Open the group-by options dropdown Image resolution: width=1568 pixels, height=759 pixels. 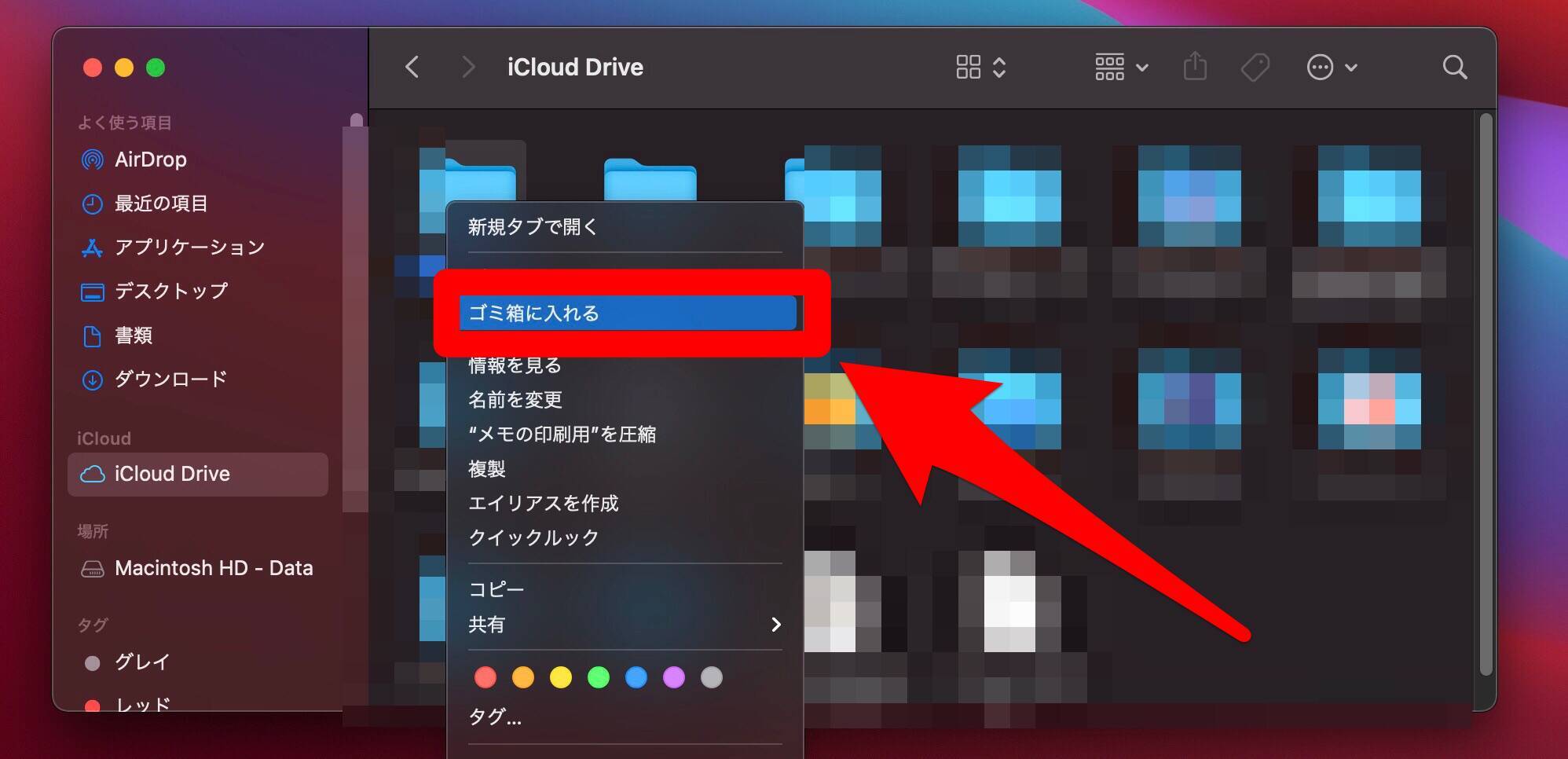[x=1122, y=67]
